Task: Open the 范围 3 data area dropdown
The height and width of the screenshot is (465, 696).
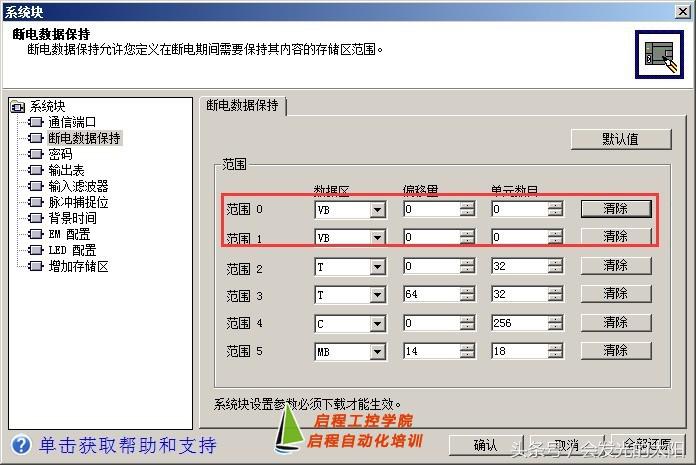Action: 377,295
